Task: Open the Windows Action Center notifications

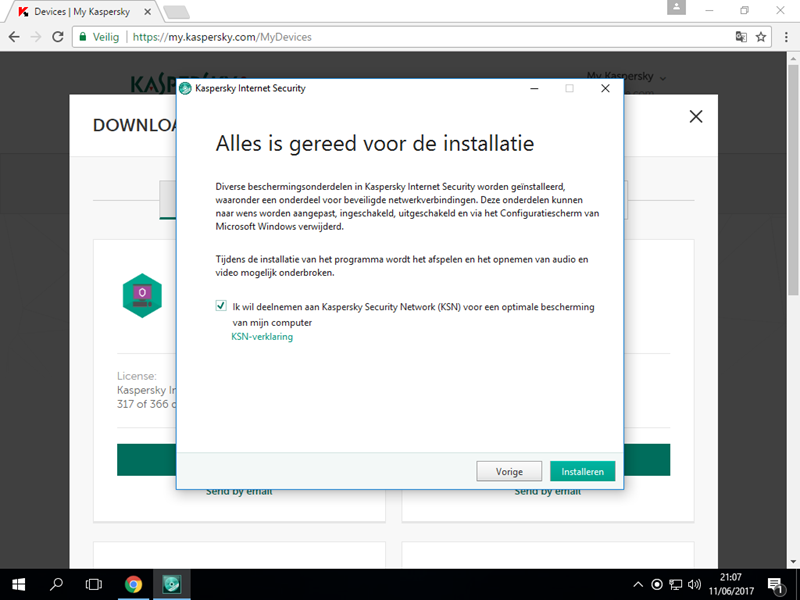Action: (x=774, y=584)
